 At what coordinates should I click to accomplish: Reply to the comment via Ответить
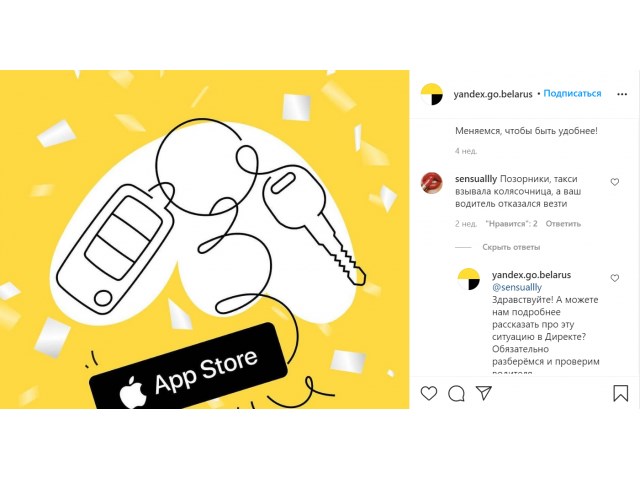563,224
